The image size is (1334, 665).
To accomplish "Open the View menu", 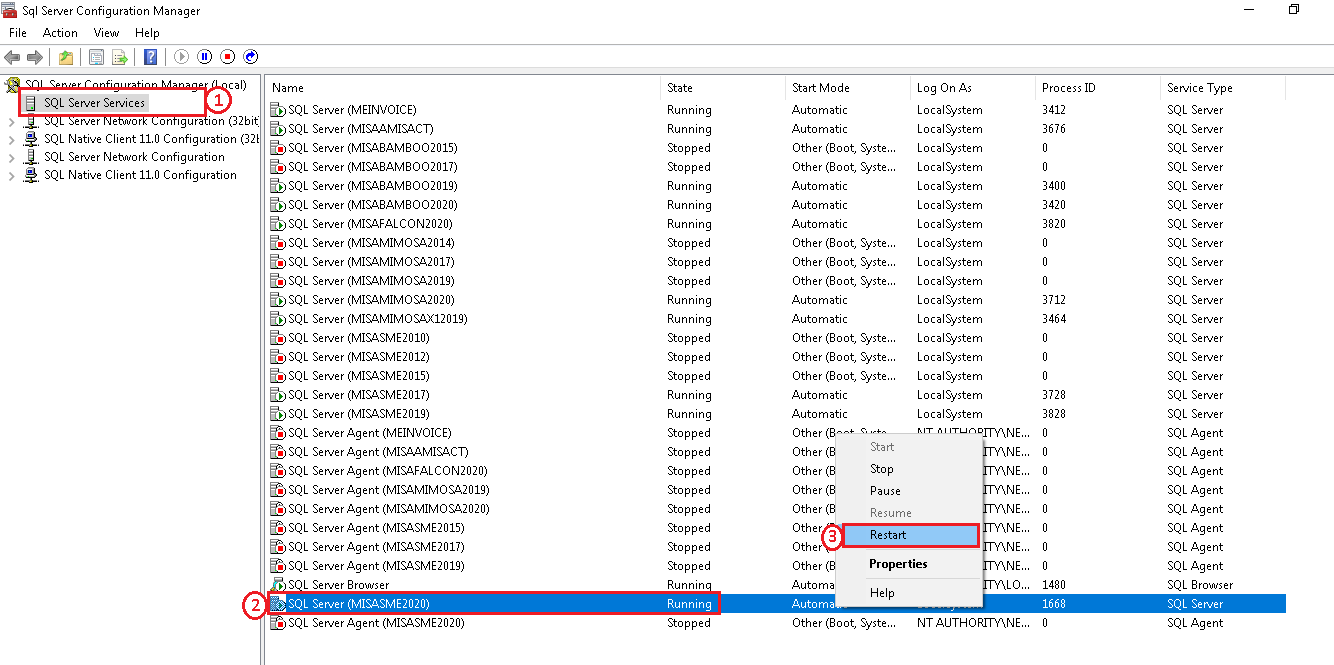I will pyautogui.click(x=107, y=33).
